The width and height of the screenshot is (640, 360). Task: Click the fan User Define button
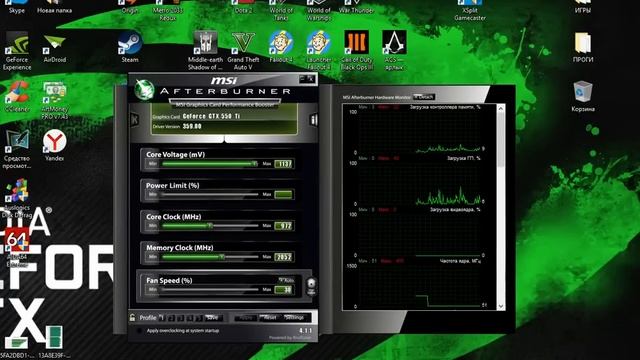coord(311,287)
